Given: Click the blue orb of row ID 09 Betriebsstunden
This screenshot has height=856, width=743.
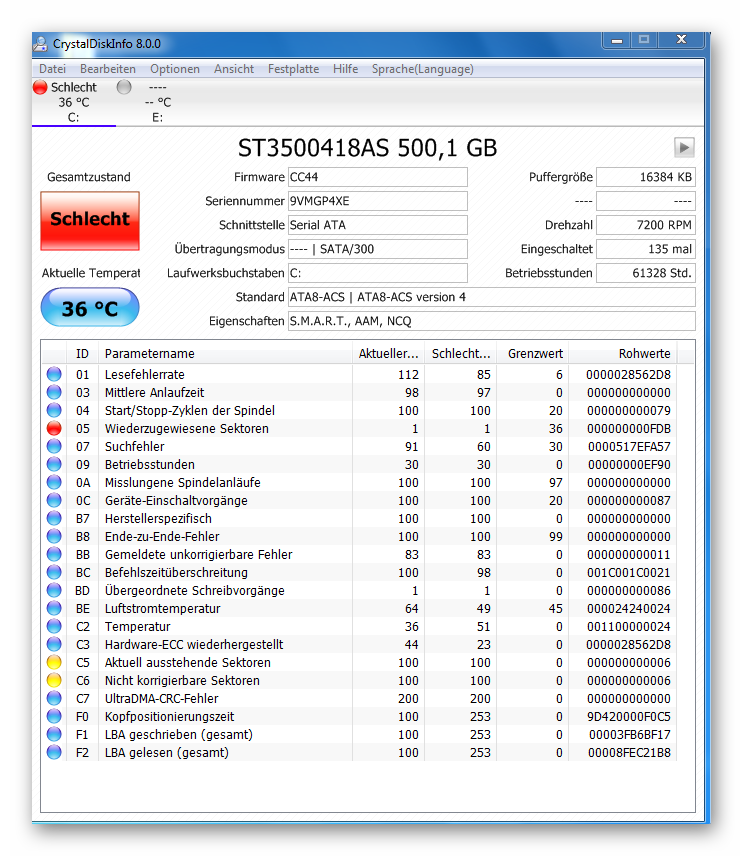Looking at the screenshot, I should (x=54, y=464).
